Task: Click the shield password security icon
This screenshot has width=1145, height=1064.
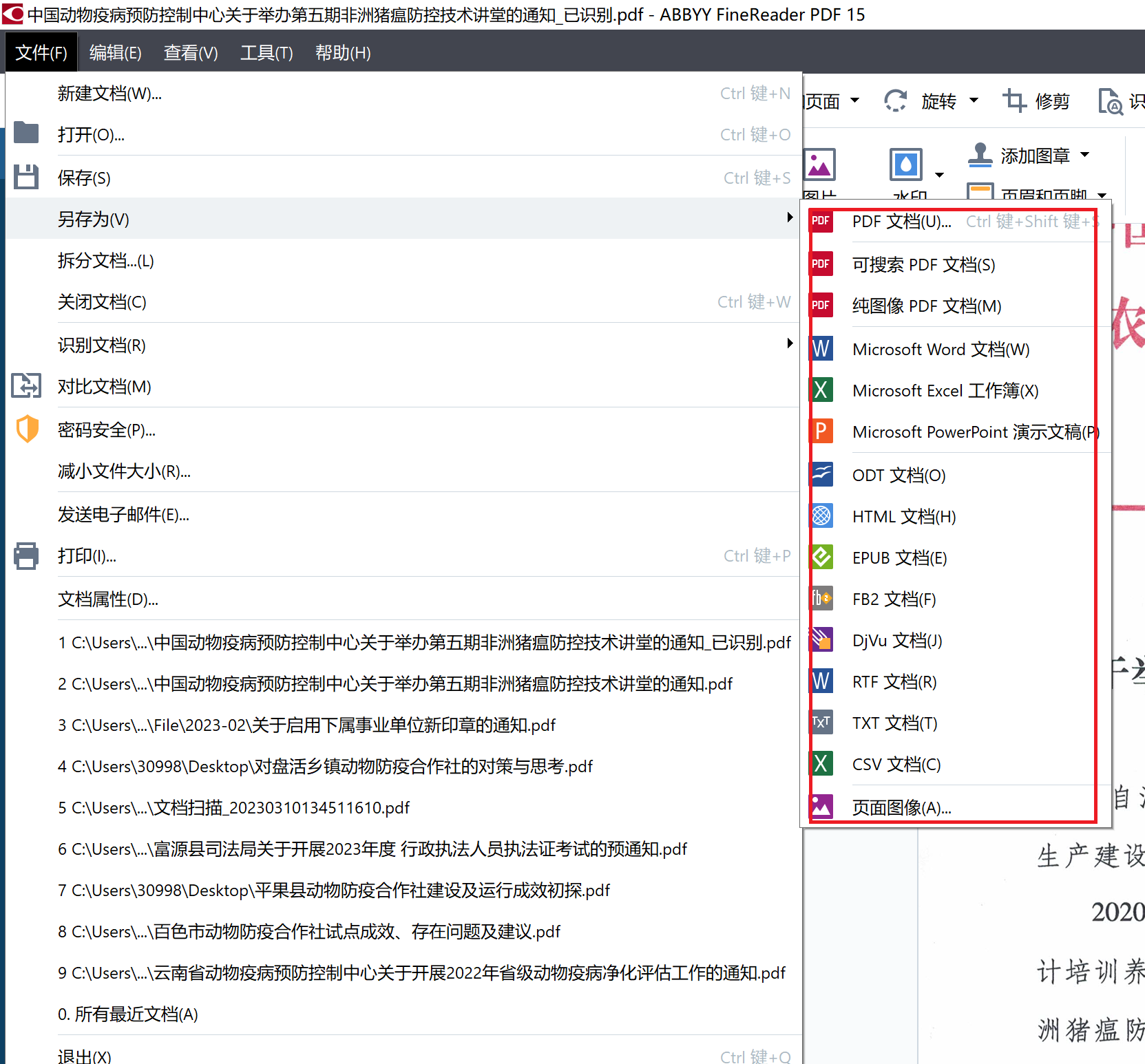Action: pyautogui.click(x=27, y=429)
